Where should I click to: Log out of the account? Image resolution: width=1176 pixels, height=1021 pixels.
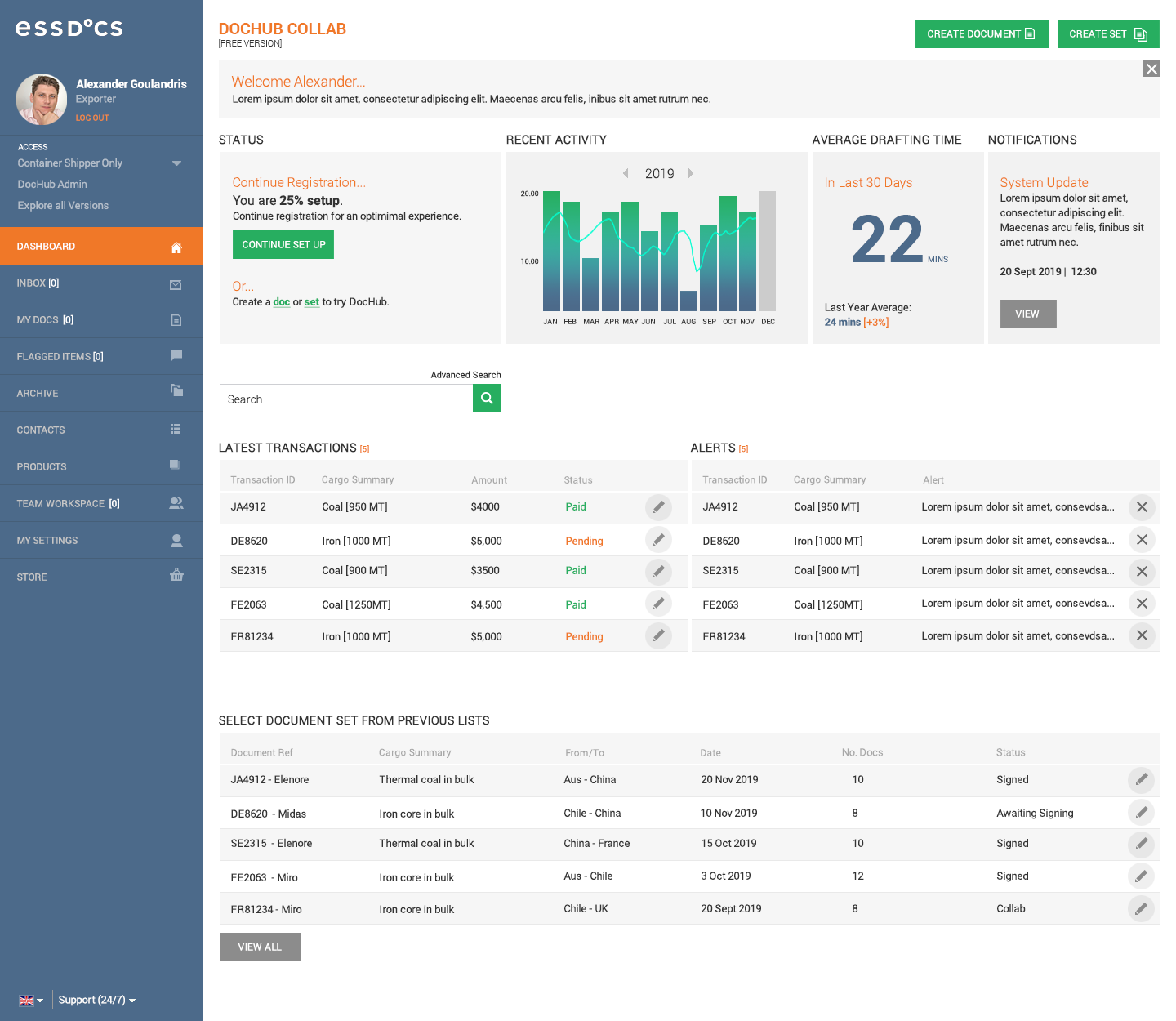coord(92,118)
